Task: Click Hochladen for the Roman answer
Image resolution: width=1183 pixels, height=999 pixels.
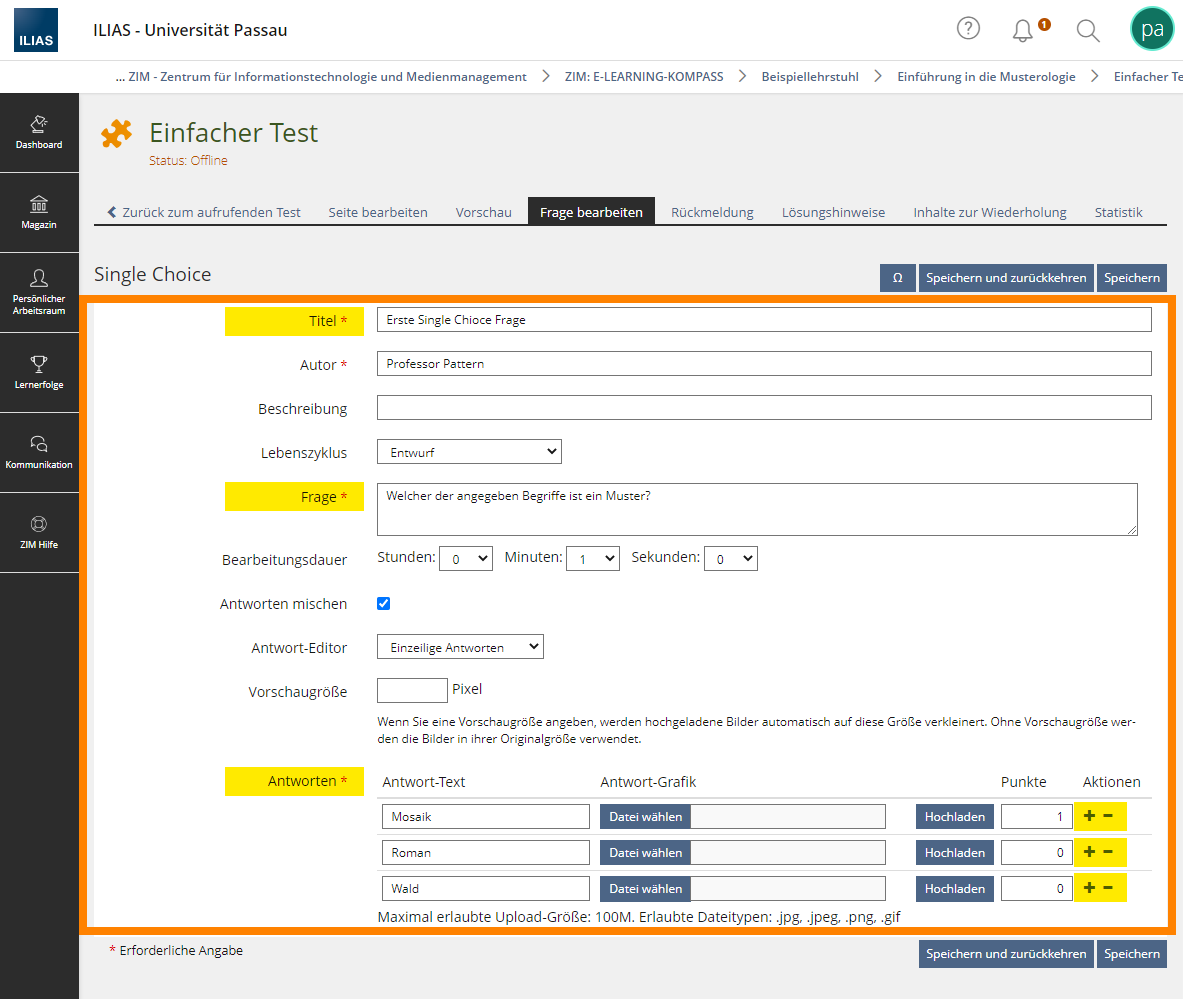Action: tap(955, 853)
